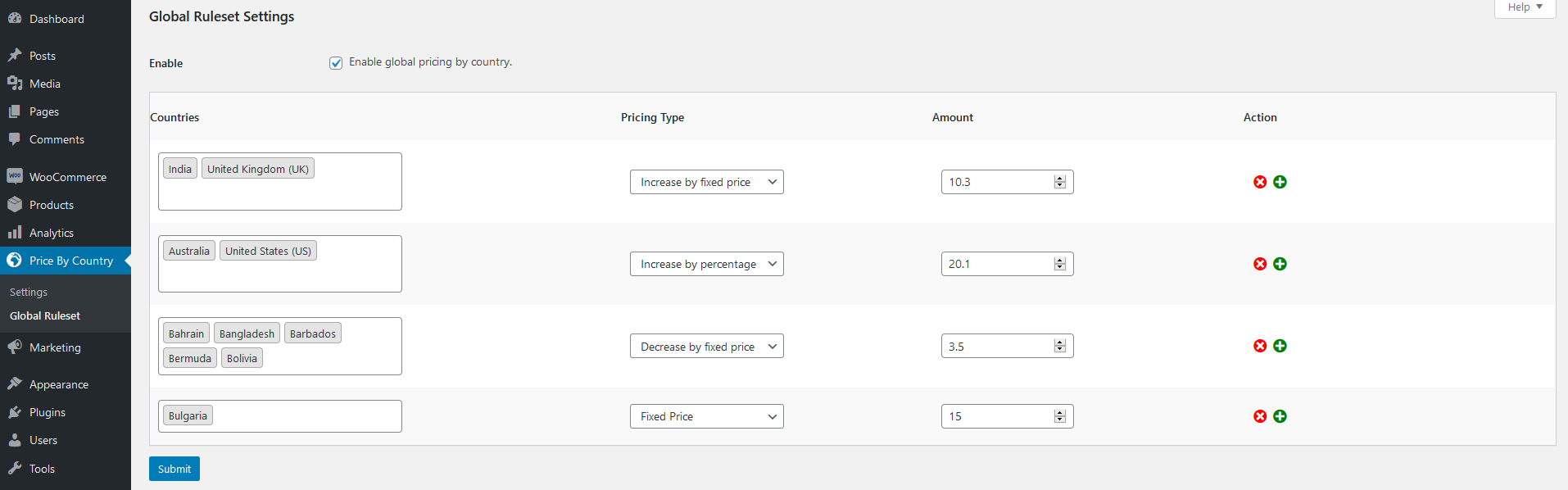Delete the Bahrain/Bangladesh rule row
The width and height of the screenshot is (1568, 490).
pyautogui.click(x=1260, y=346)
